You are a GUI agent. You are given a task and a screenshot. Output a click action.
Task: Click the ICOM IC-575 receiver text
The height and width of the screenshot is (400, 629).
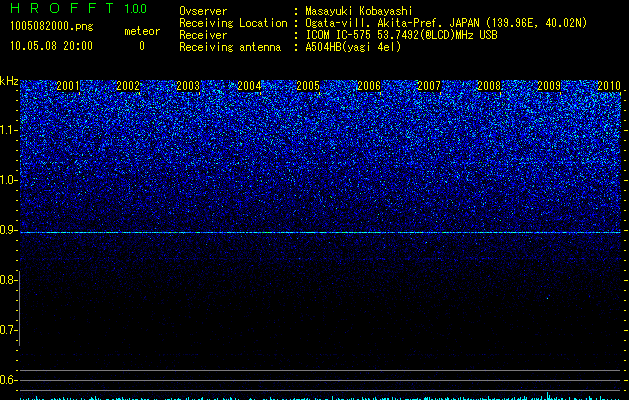(401, 35)
